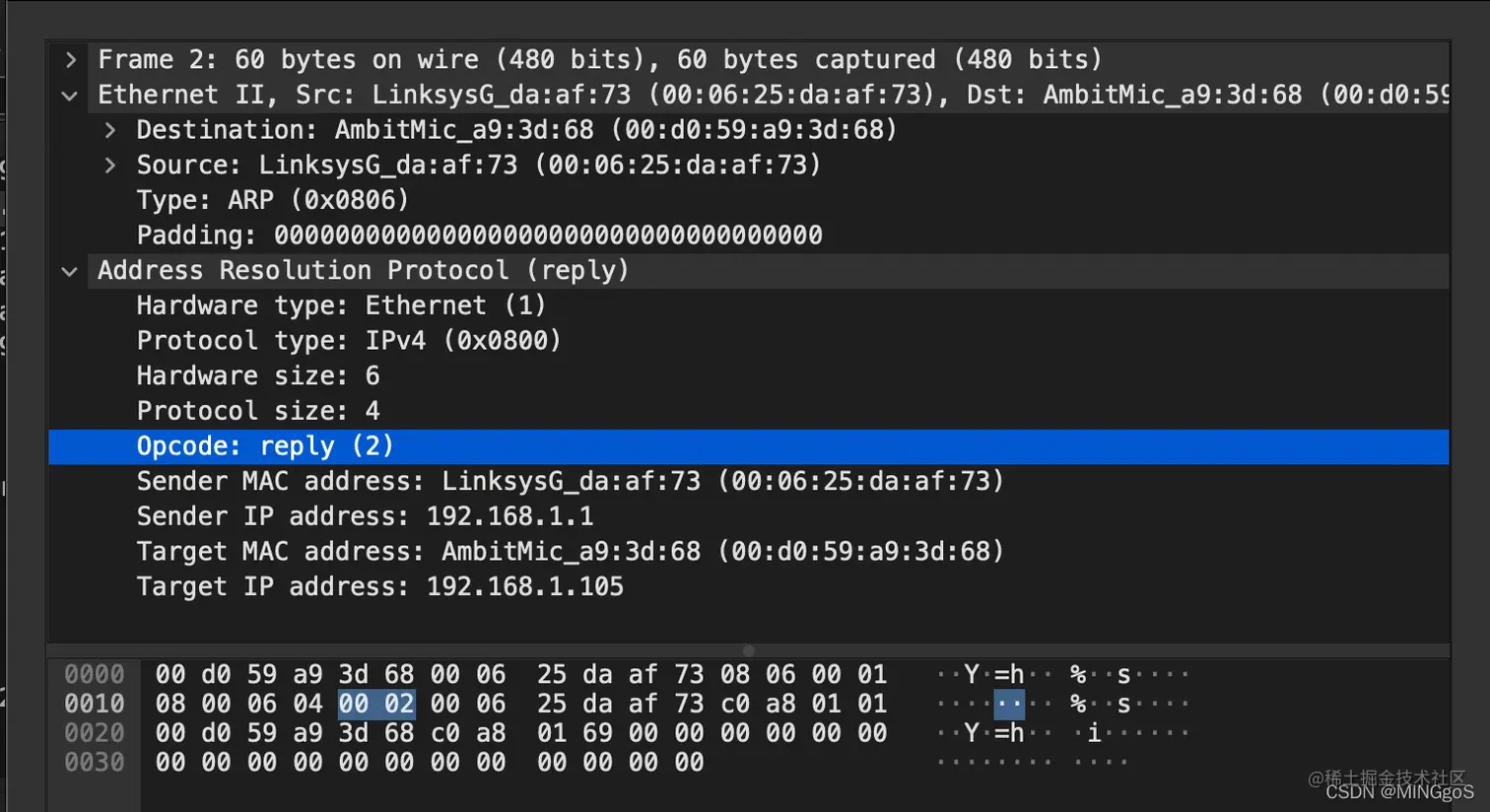Click hex offset 0000 label
The height and width of the screenshot is (812, 1490).
click(x=95, y=675)
